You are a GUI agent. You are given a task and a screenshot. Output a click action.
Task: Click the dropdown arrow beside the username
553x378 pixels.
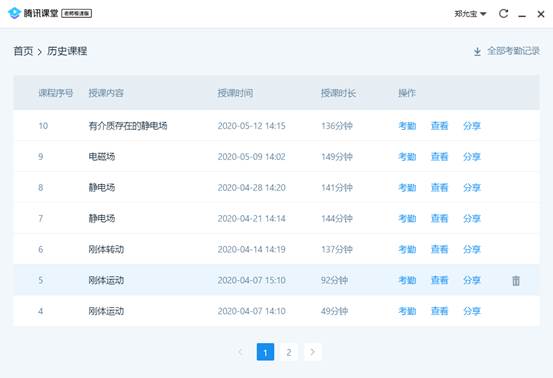(483, 14)
